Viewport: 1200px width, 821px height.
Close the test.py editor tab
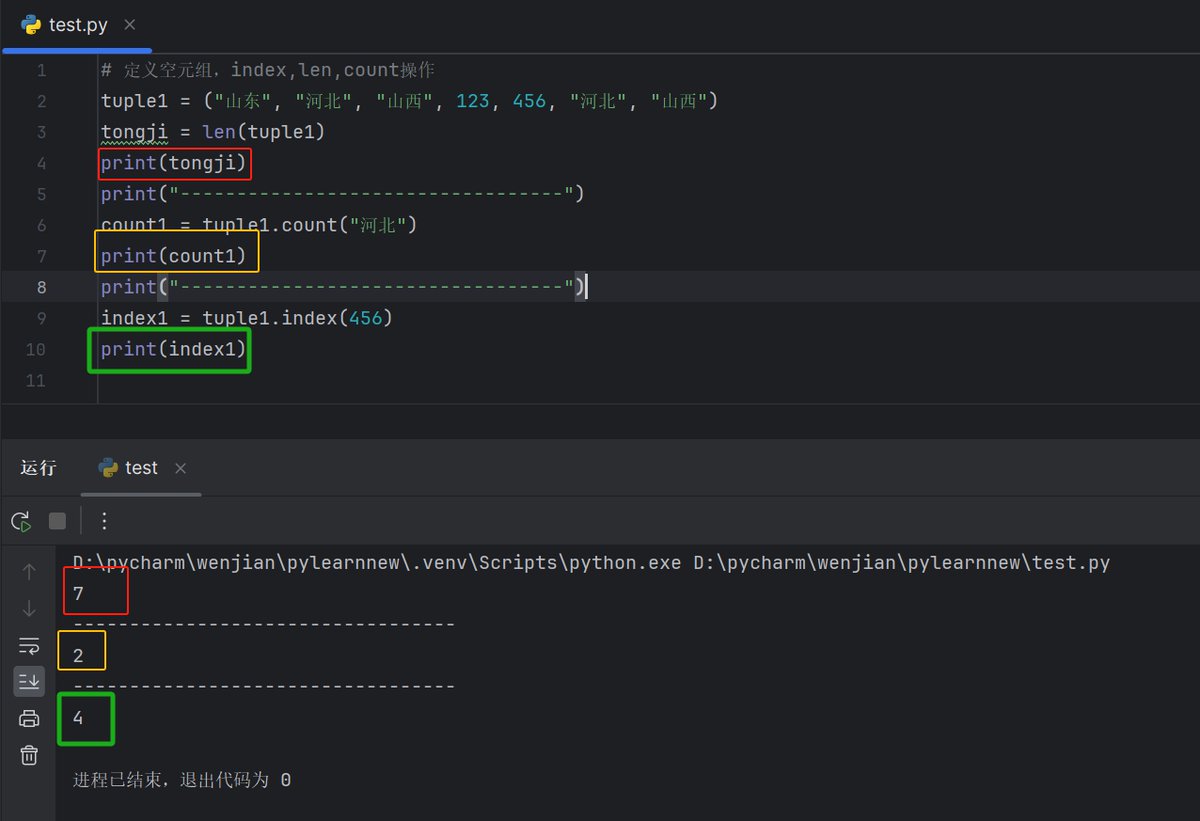(x=130, y=24)
